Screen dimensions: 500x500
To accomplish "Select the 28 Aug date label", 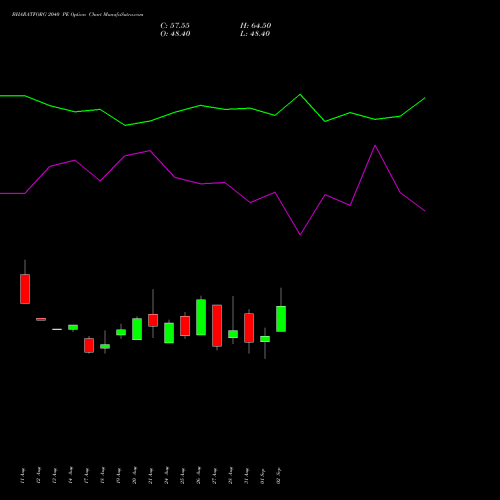I will point(230,476).
